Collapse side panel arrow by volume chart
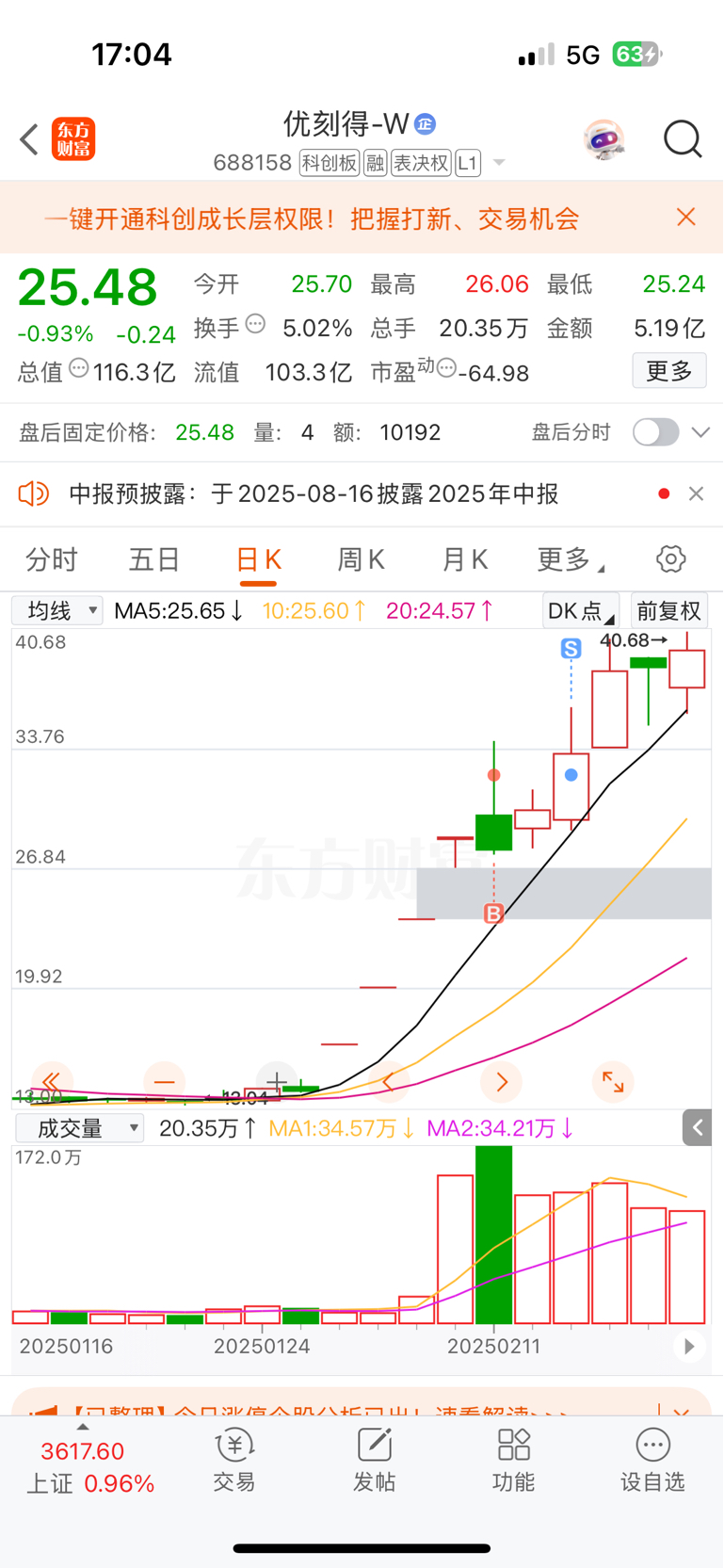724x1568 pixels. tap(697, 1127)
